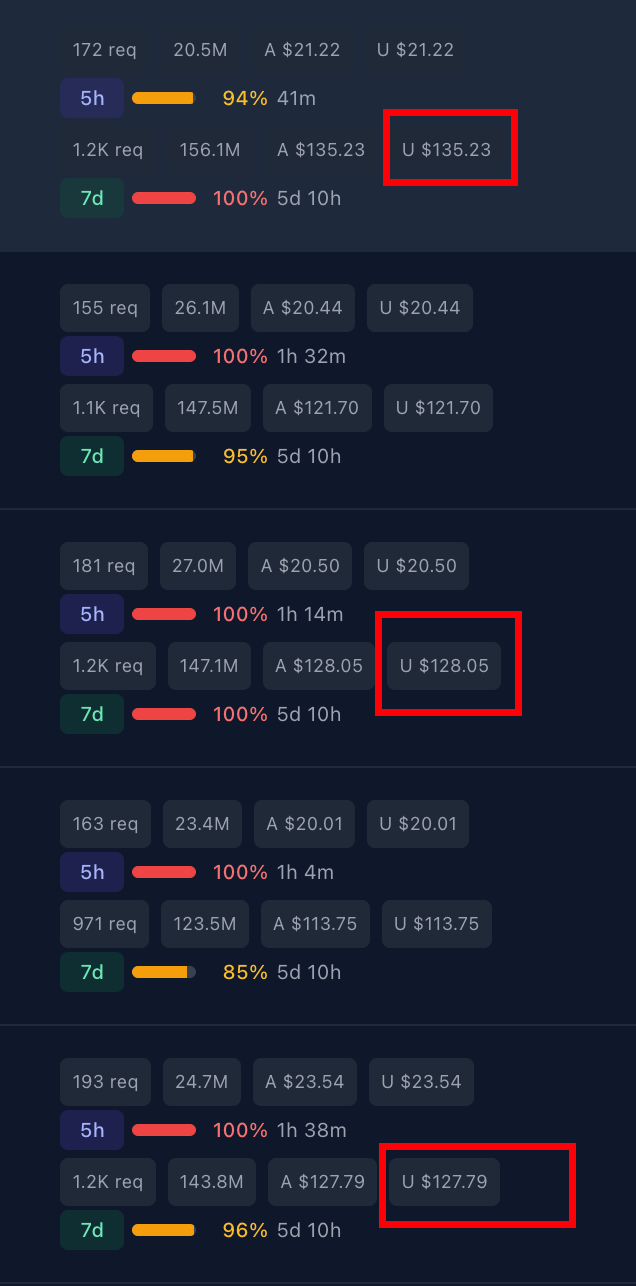Image resolution: width=636 pixels, height=1286 pixels.
Task: Click the 7d badge next to 85%
Action: pos(92,972)
